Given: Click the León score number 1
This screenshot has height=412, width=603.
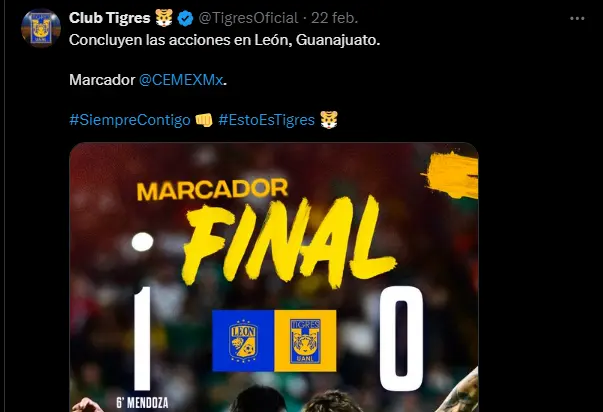Looking at the screenshot, I should click(142, 338).
